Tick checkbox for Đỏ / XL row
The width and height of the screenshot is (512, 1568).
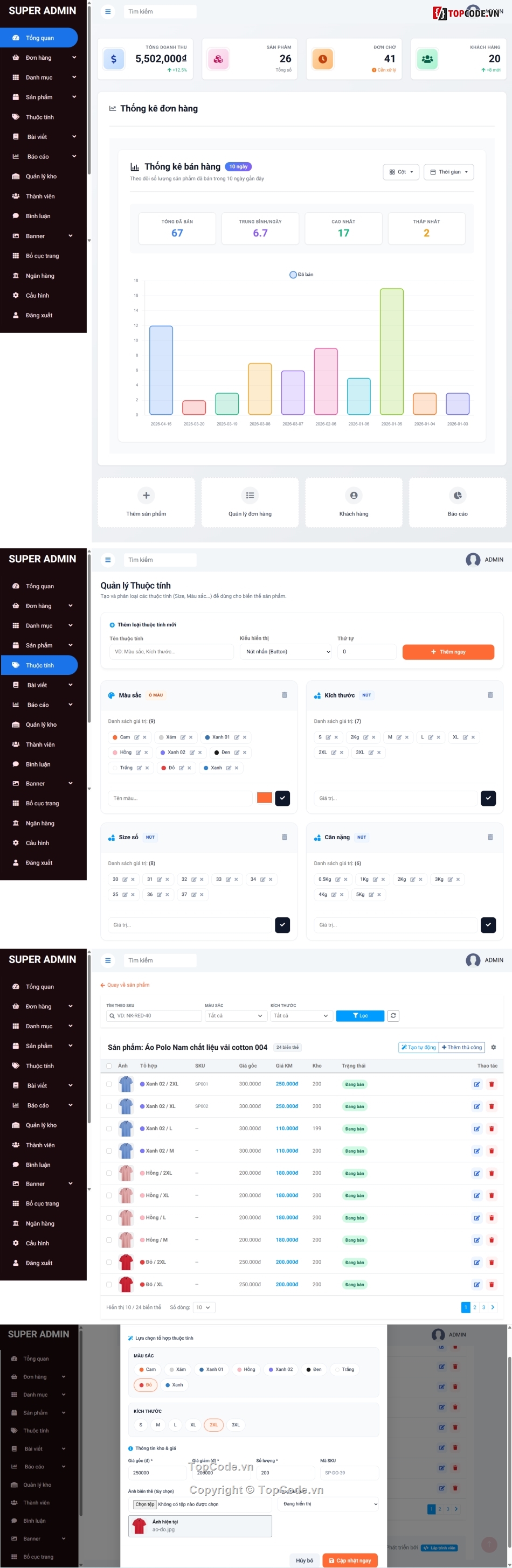point(109,1284)
